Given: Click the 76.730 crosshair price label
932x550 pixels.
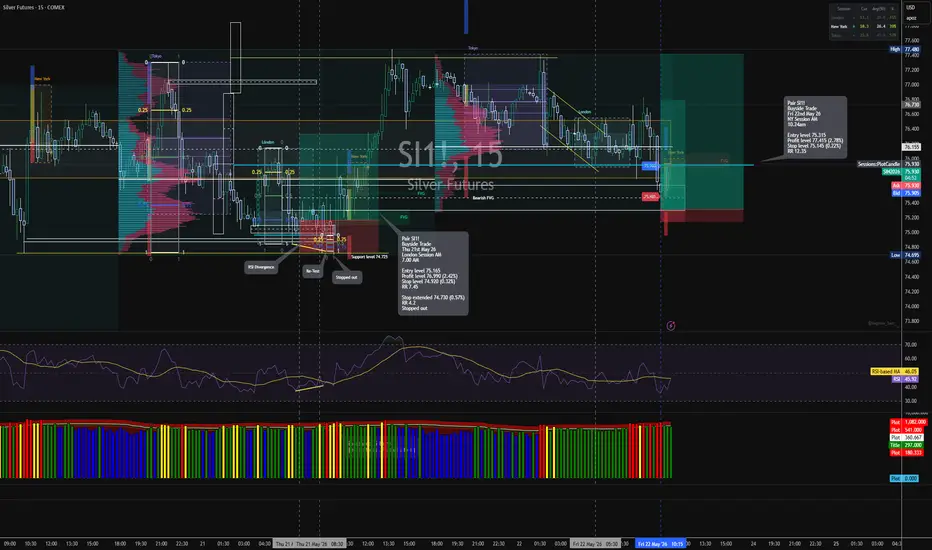Looking at the screenshot, I should tap(912, 105).
